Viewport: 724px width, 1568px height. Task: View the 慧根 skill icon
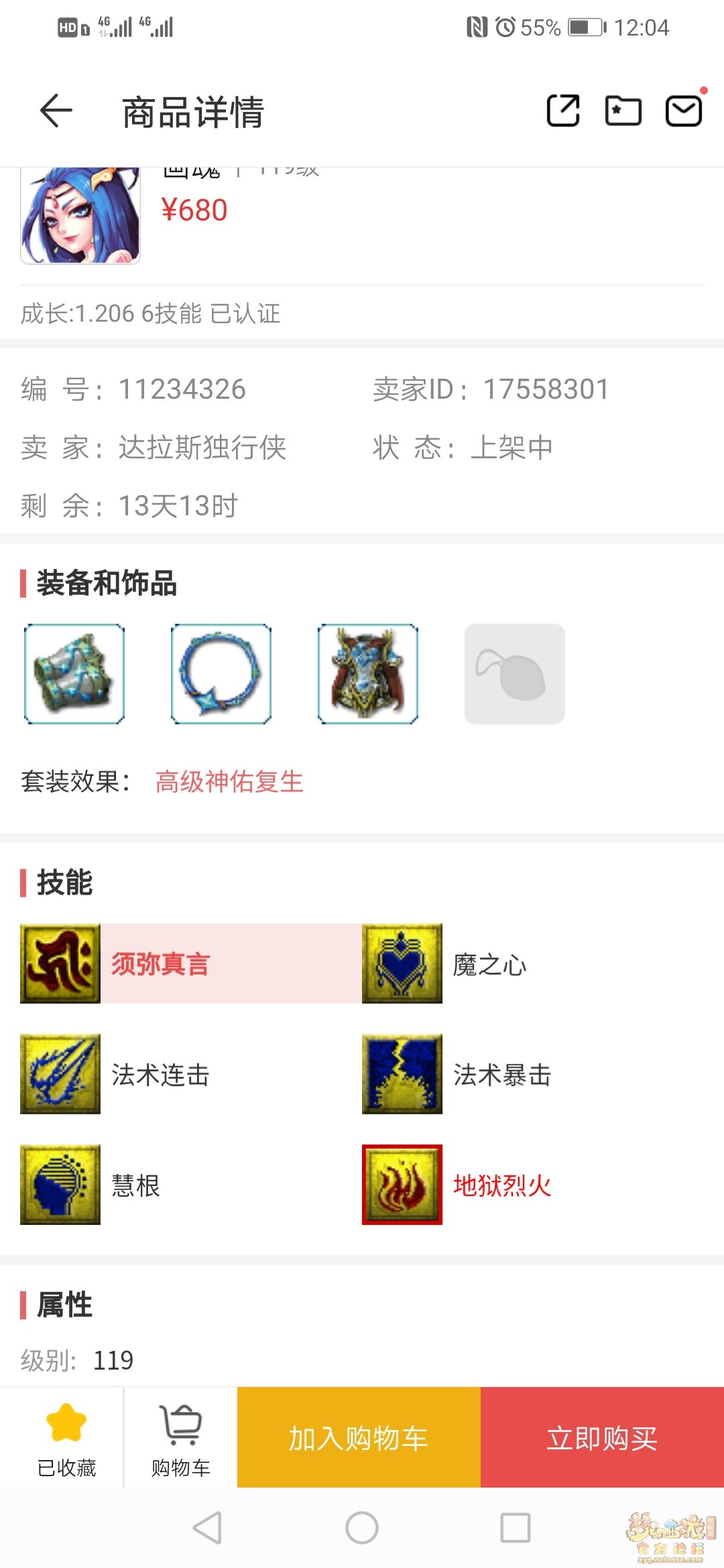[x=60, y=1185]
